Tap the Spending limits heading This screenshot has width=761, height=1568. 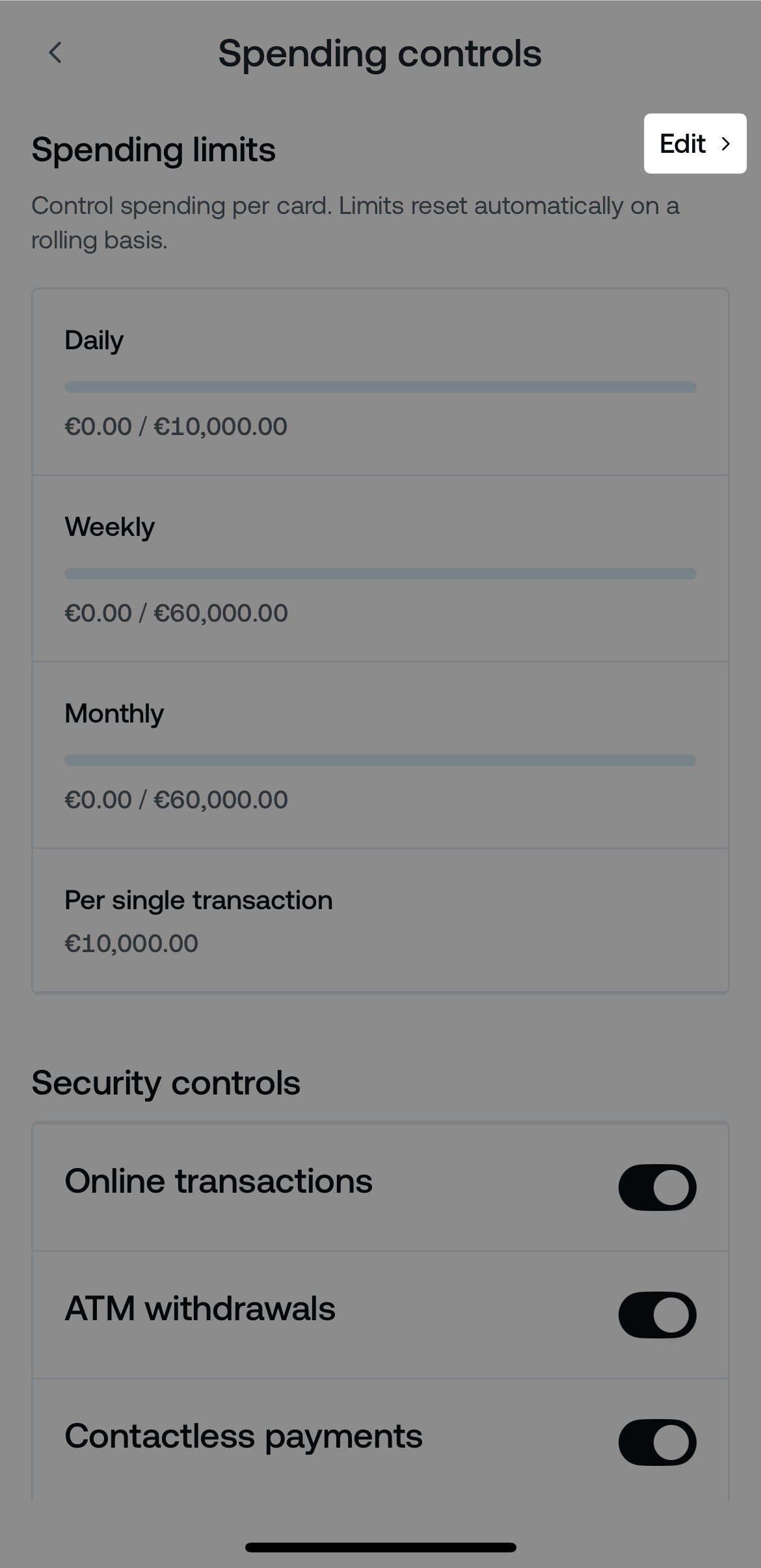pos(154,150)
